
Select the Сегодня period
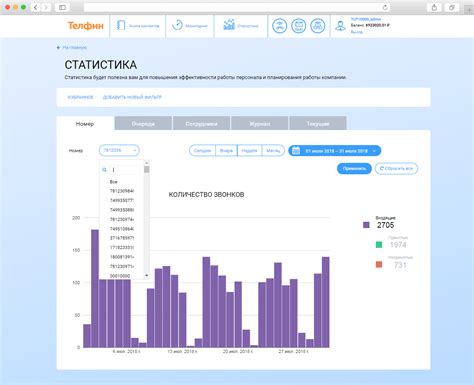coord(202,151)
